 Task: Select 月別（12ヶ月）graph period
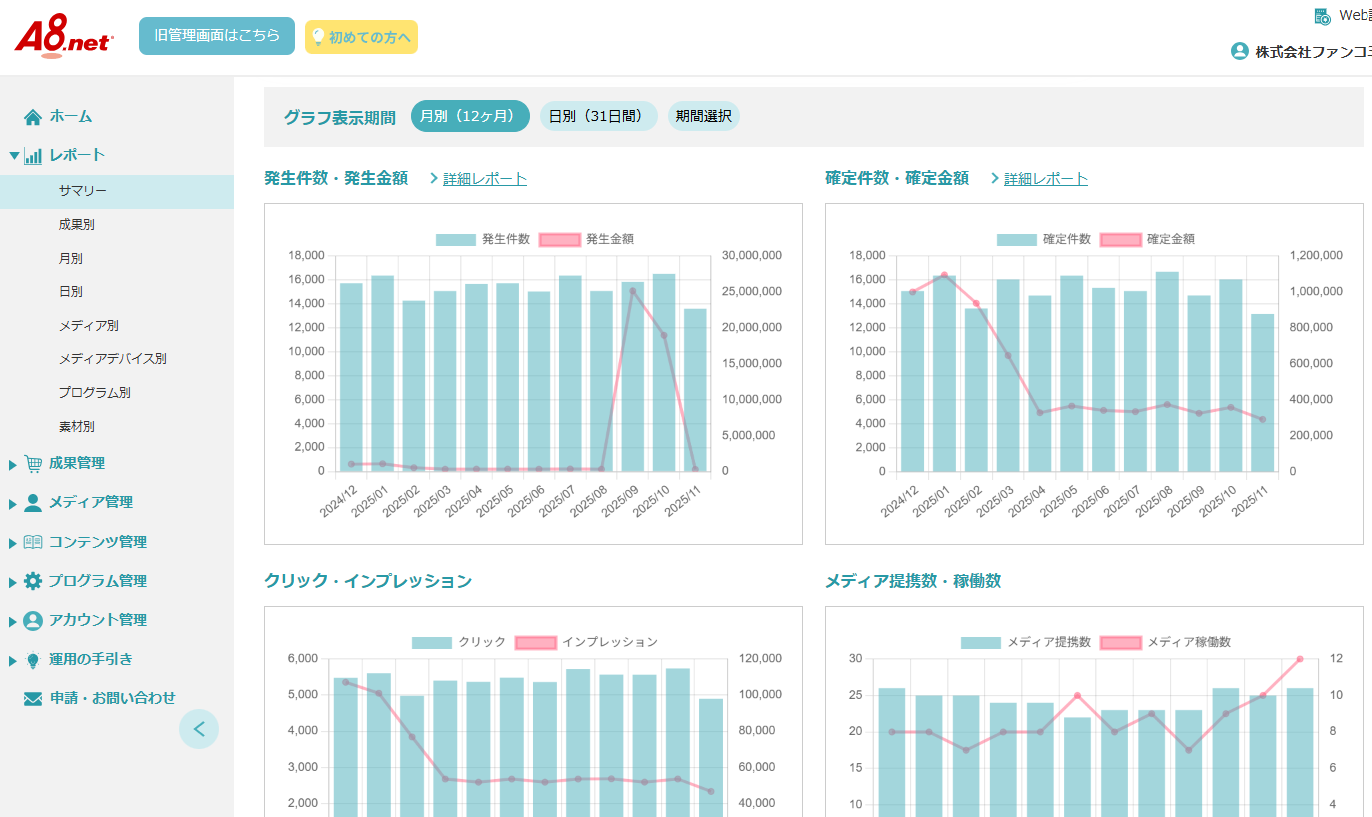click(x=469, y=116)
